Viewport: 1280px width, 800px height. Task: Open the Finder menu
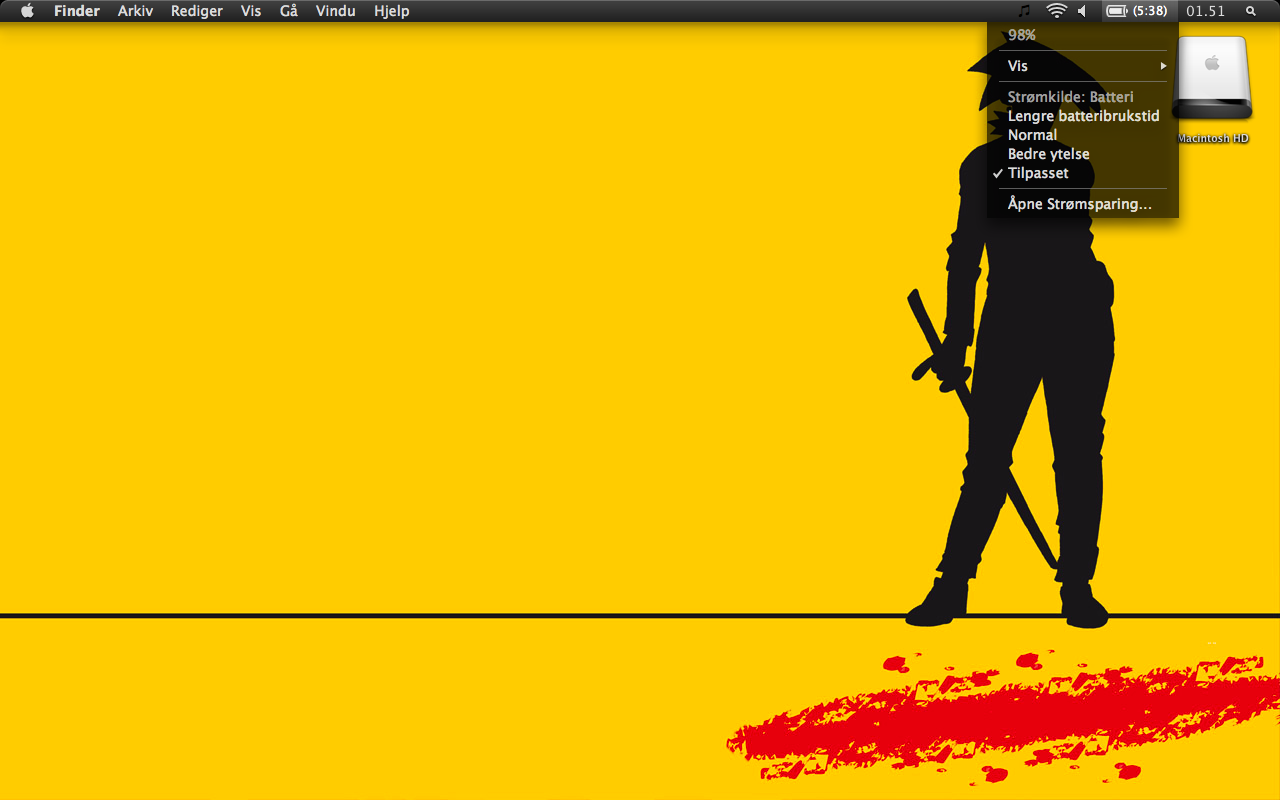(77, 11)
